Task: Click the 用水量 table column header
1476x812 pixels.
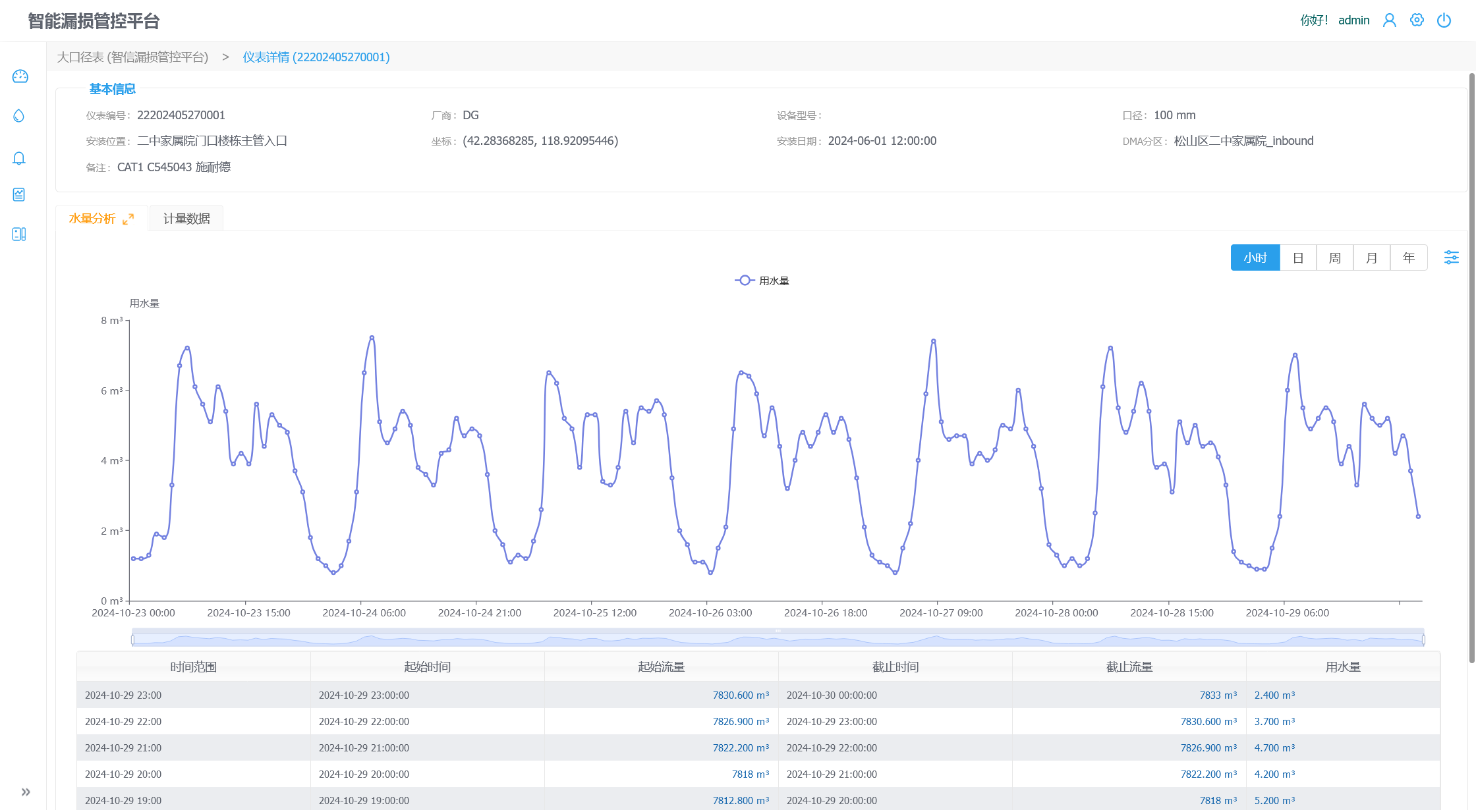Action: tap(1342, 666)
